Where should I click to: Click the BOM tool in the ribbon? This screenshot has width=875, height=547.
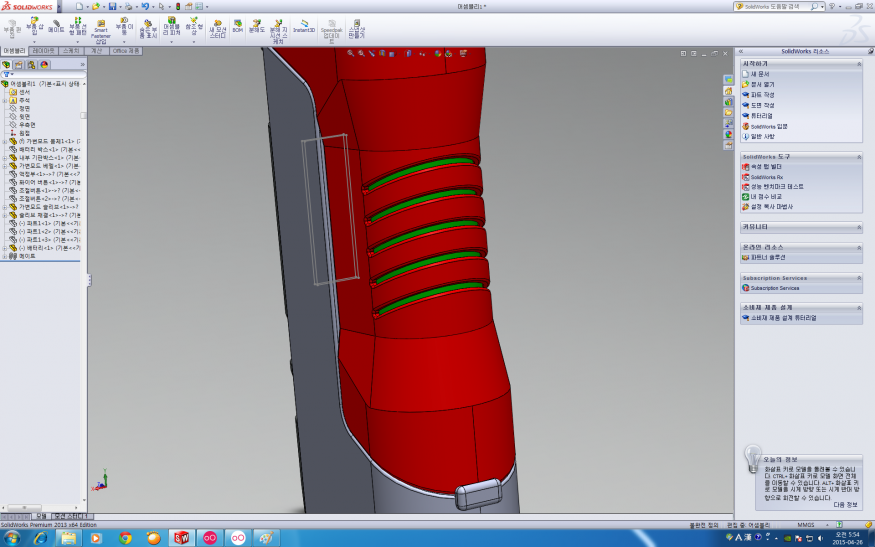[238, 26]
